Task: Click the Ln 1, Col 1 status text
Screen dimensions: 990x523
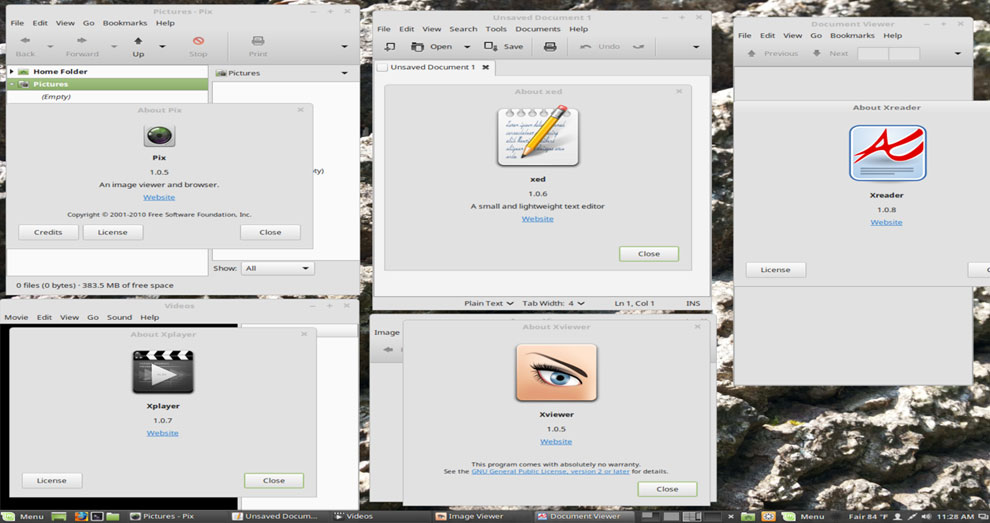Action: 635,304
